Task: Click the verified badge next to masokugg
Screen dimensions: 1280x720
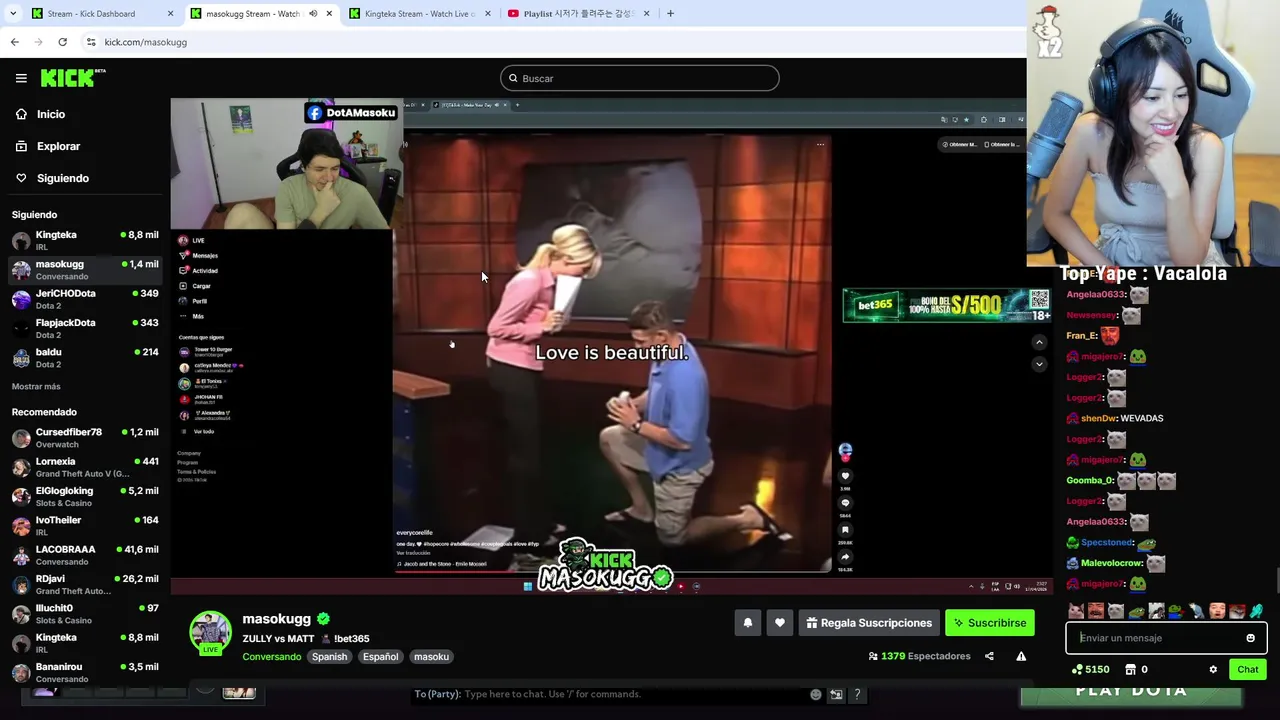Action: [x=323, y=619]
